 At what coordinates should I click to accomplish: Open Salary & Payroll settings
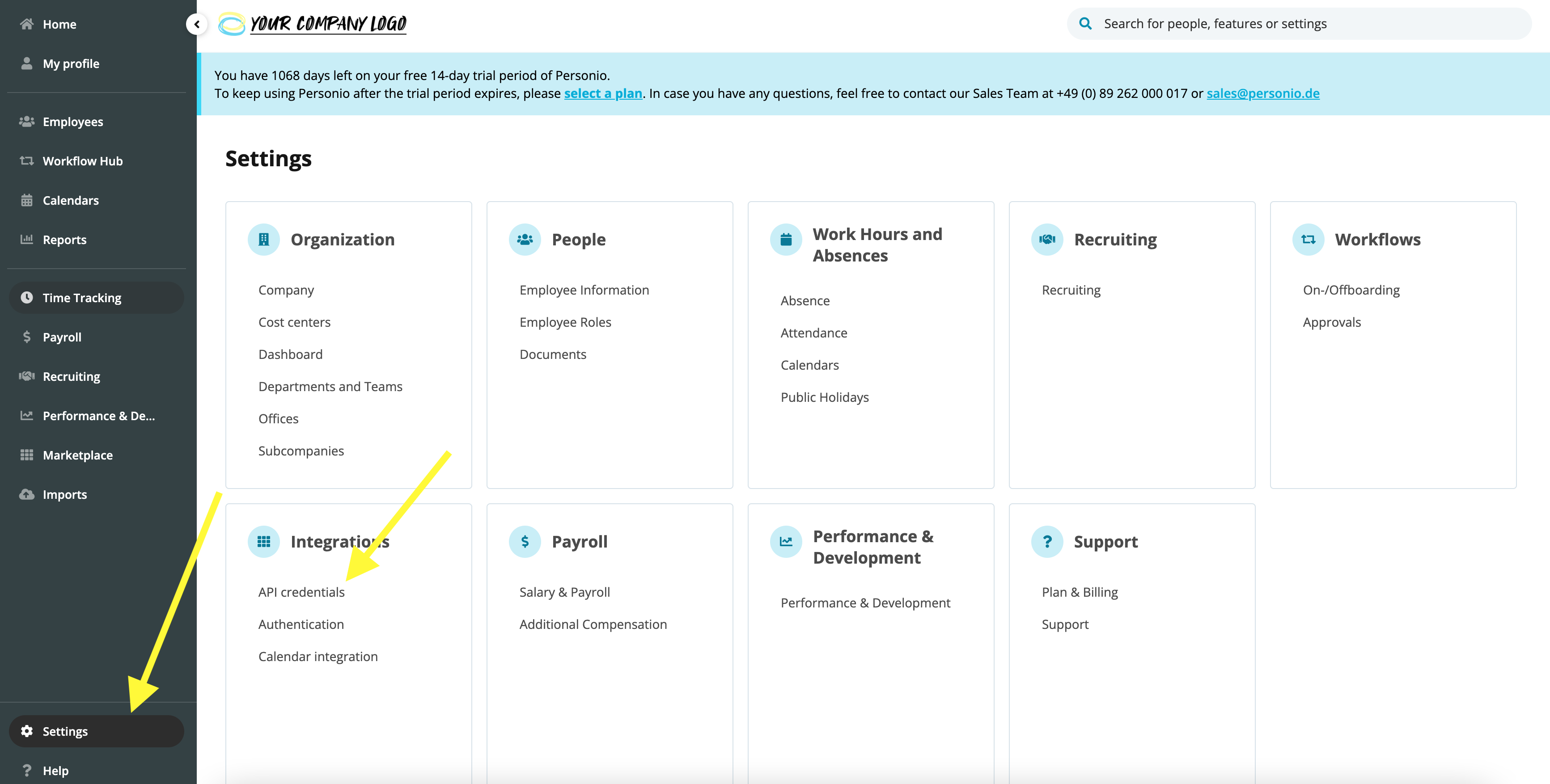pos(564,592)
